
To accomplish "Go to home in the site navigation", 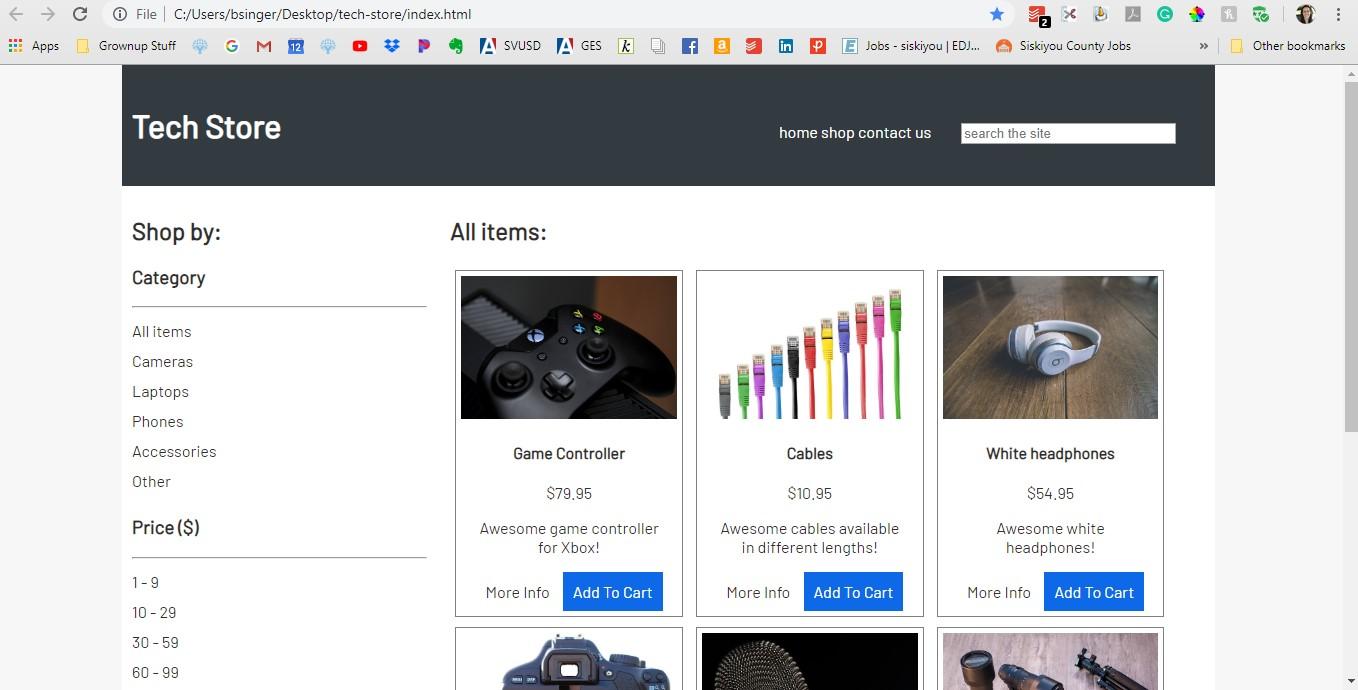I will point(798,133).
